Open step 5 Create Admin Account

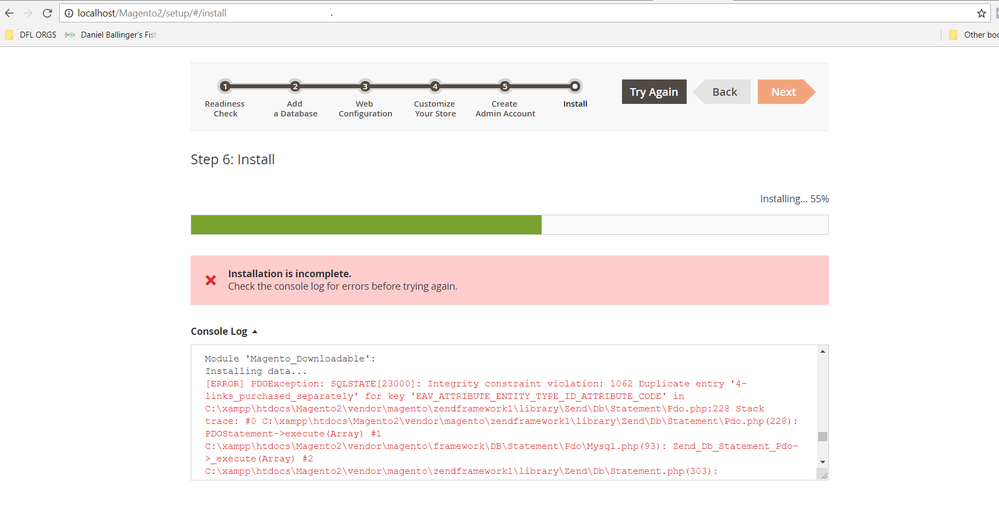point(505,87)
